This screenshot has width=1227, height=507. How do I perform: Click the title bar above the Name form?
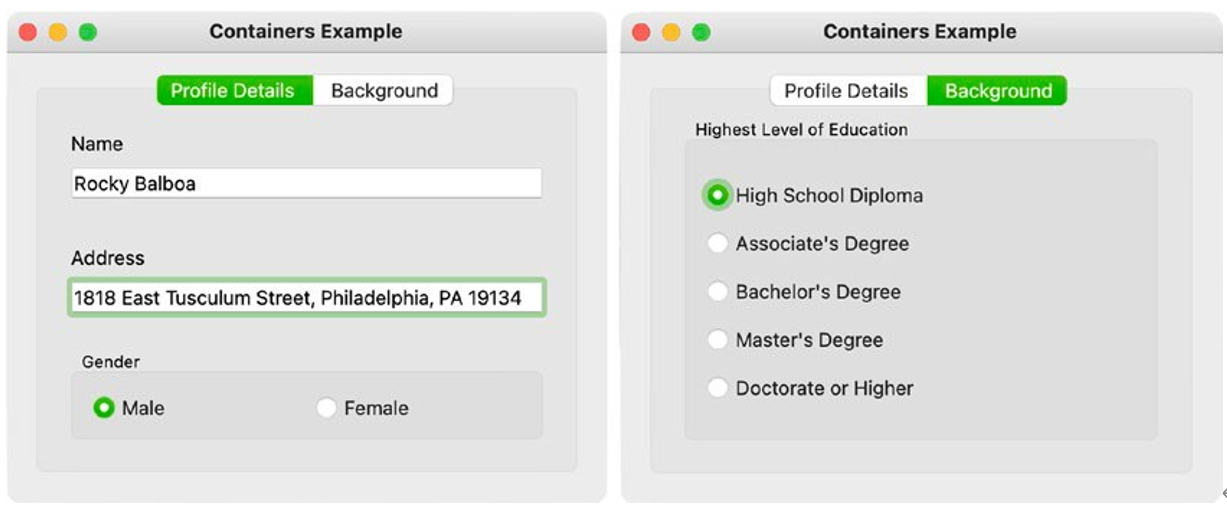point(306,32)
